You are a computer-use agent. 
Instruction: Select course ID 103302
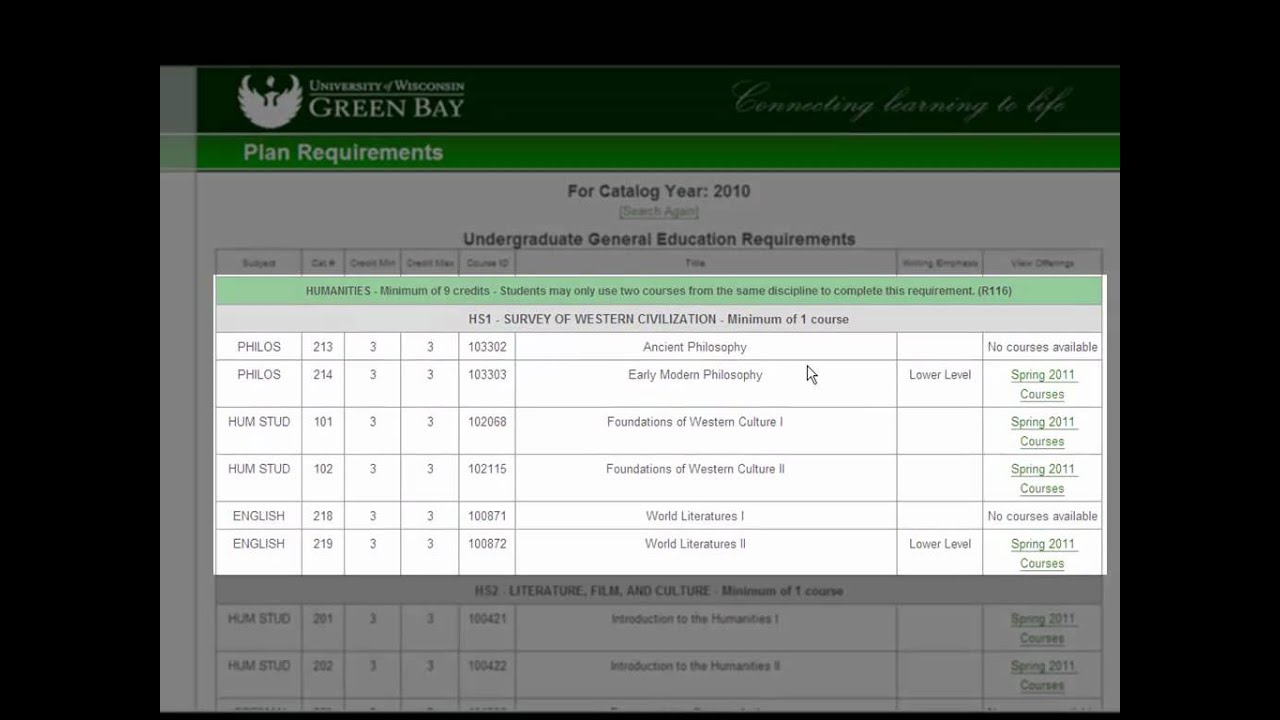487,347
